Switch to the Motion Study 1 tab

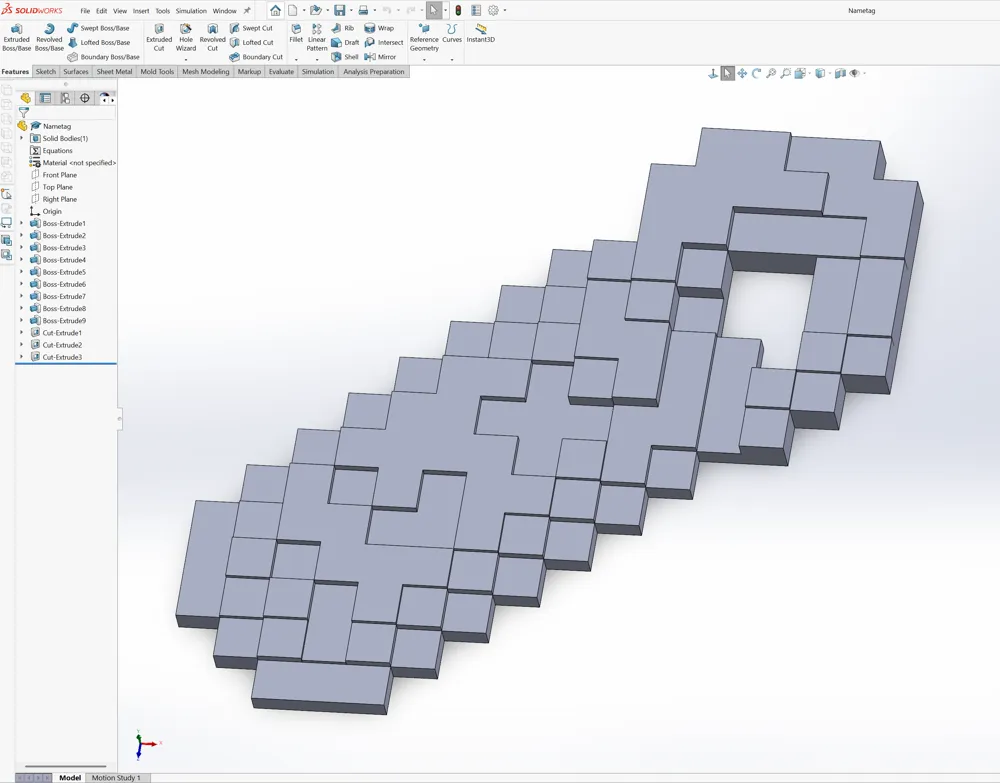click(x=116, y=777)
